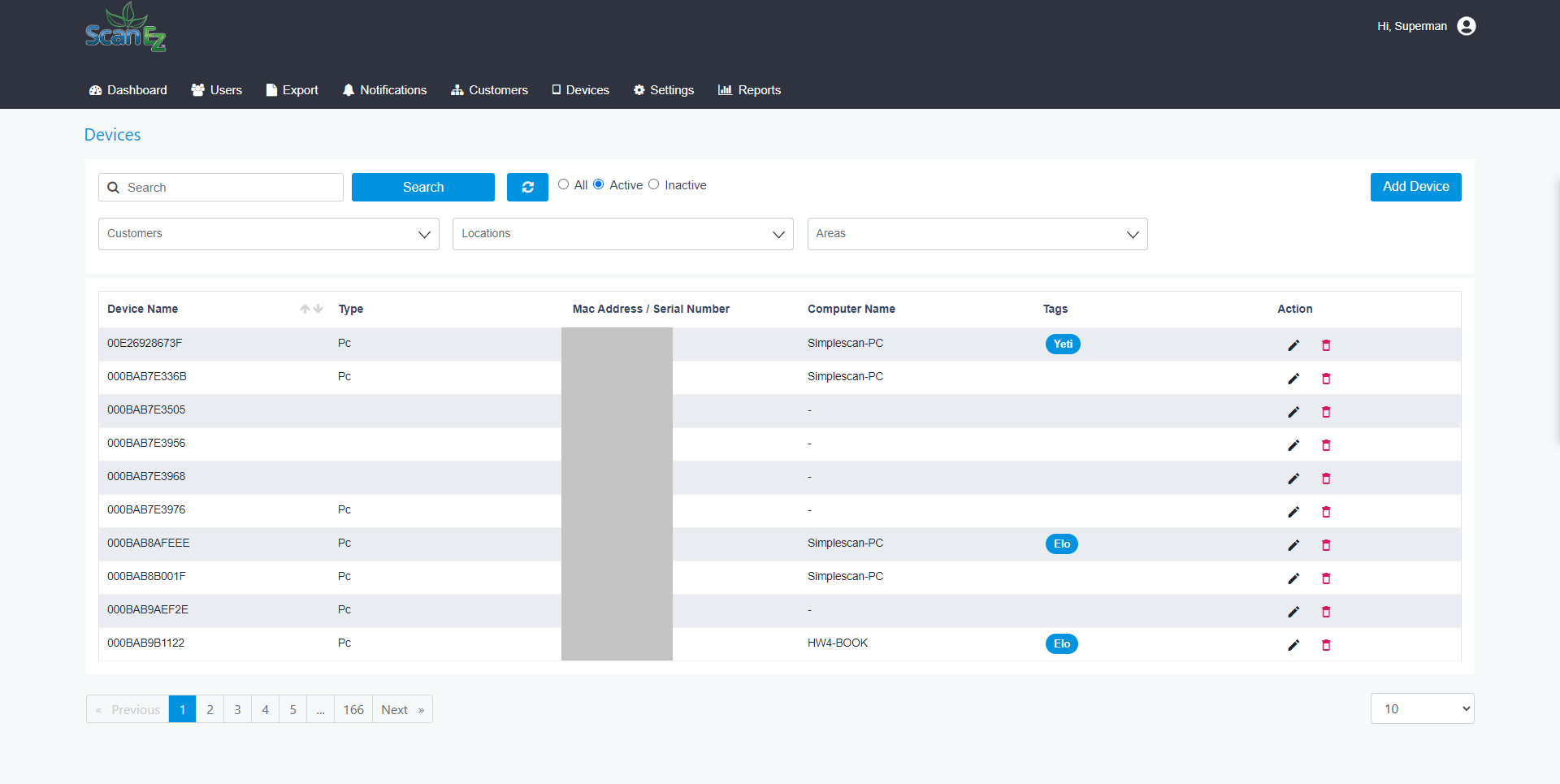1560x784 pixels.
Task: Open the user profile avatar icon
Action: [1467, 26]
